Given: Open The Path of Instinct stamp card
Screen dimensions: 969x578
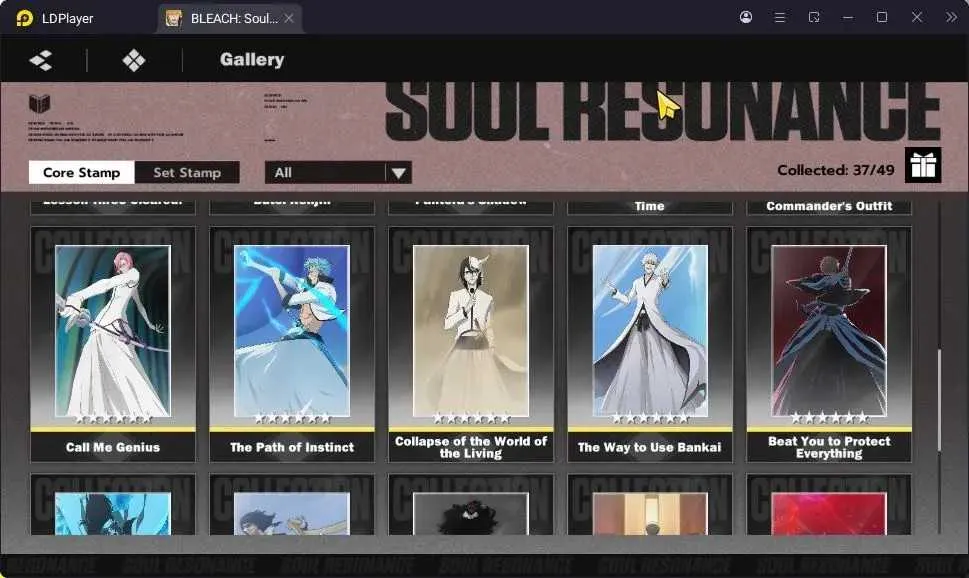Looking at the screenshot, I should [x=292, y=344].
